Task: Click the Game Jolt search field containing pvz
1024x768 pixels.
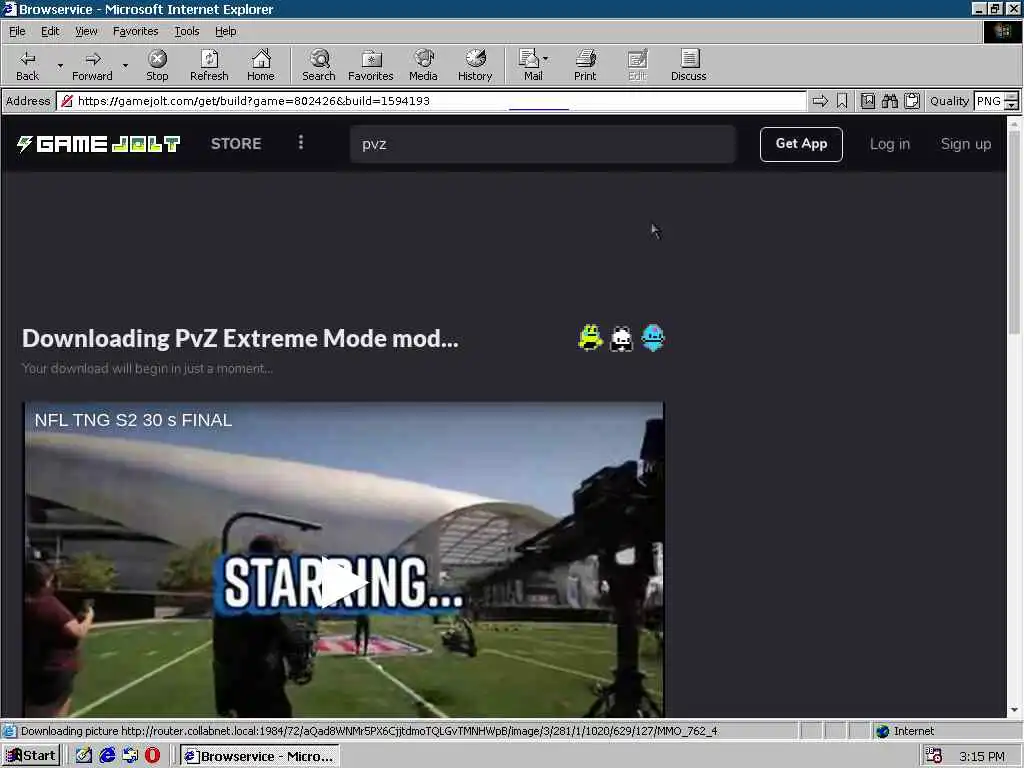Action: [x=543, y=144]
